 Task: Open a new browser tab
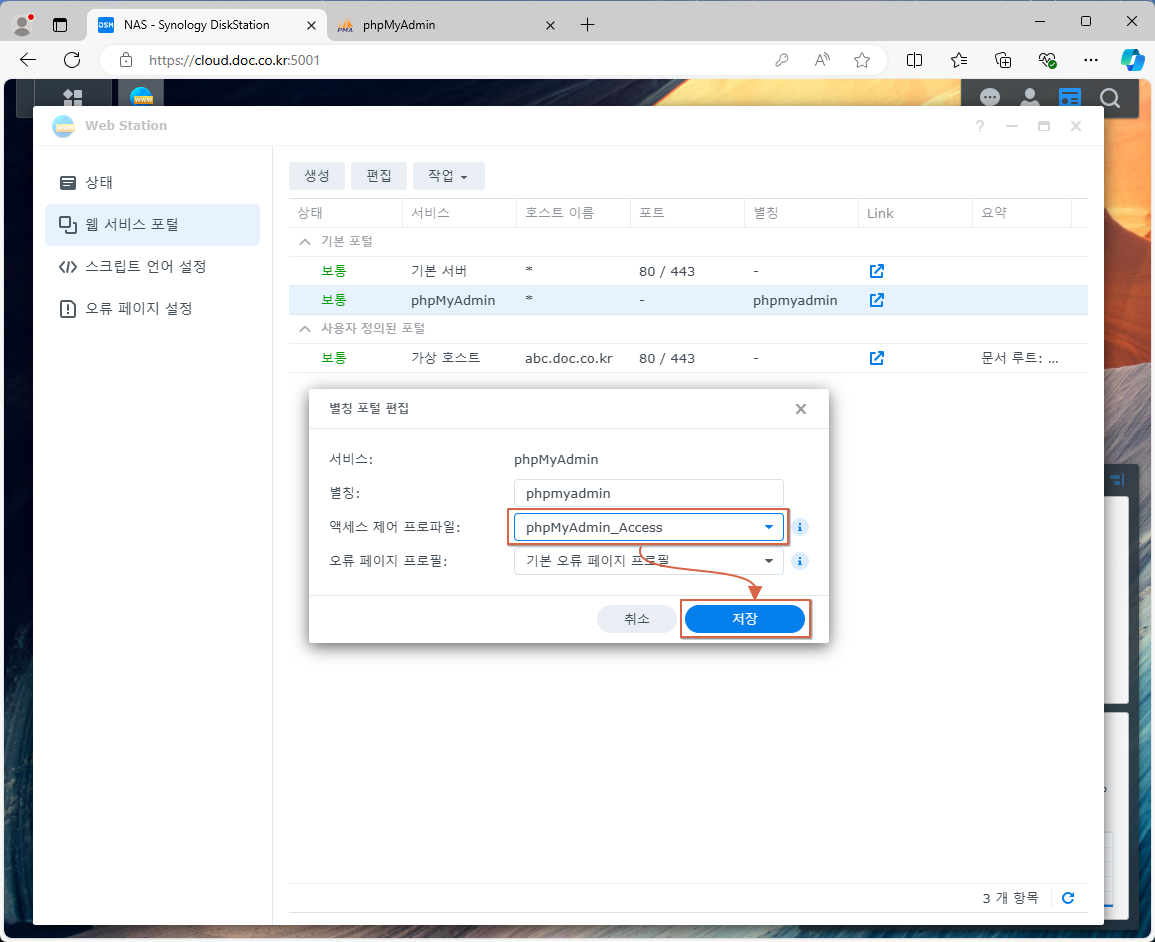[587, 25]
